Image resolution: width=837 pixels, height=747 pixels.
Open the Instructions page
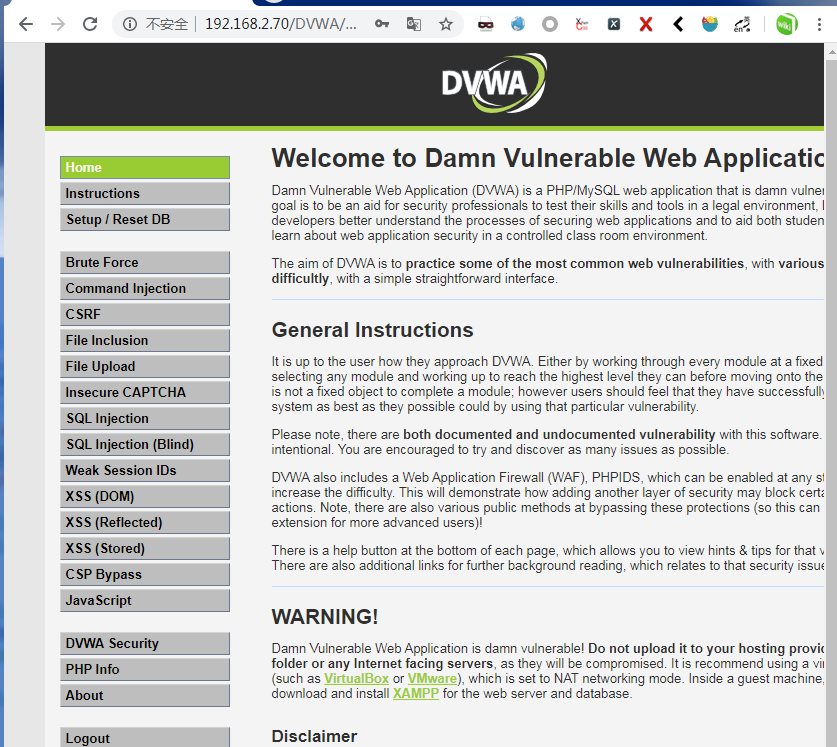tap(145, 193)
